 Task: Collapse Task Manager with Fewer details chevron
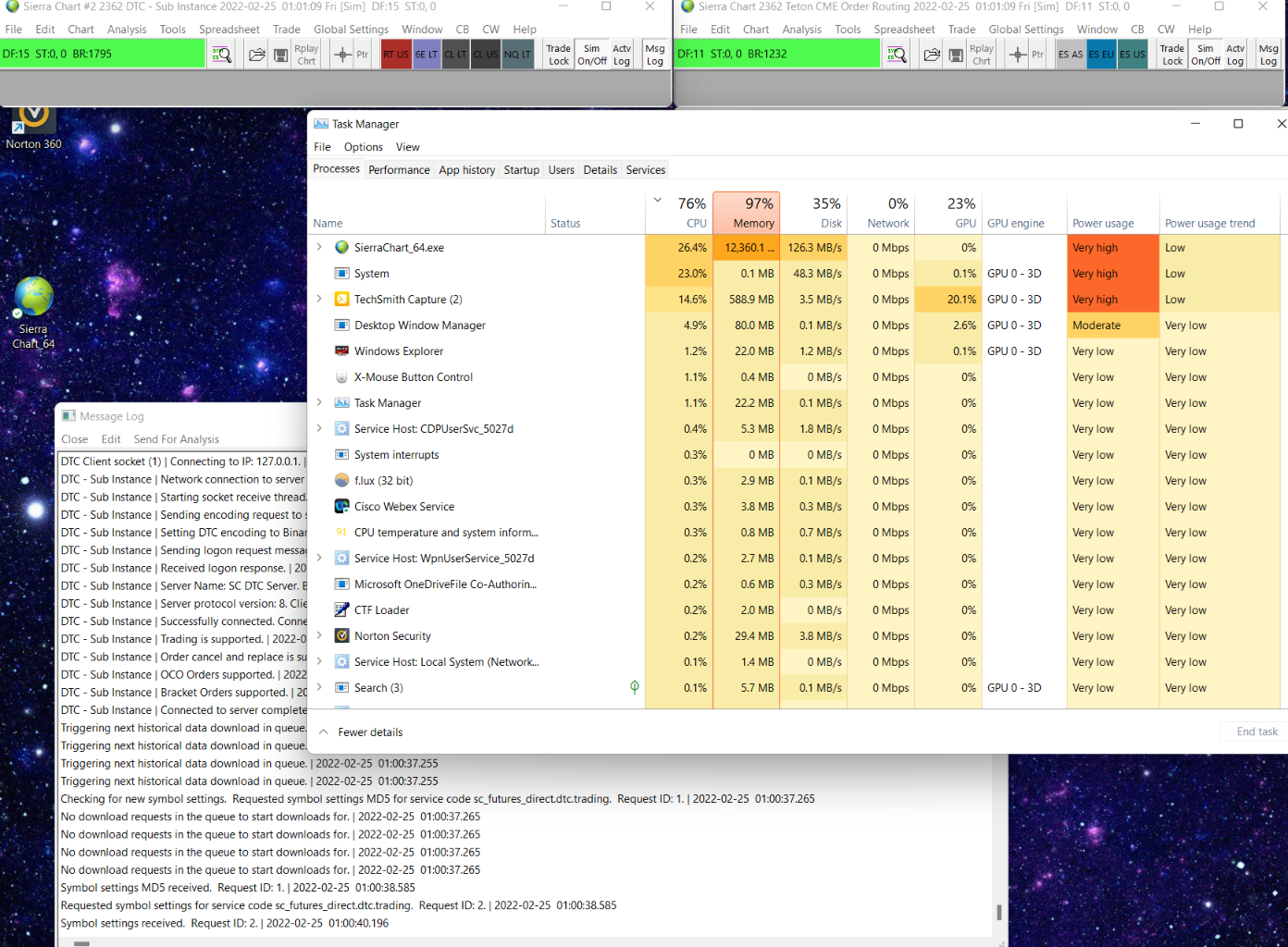[324, 732]
